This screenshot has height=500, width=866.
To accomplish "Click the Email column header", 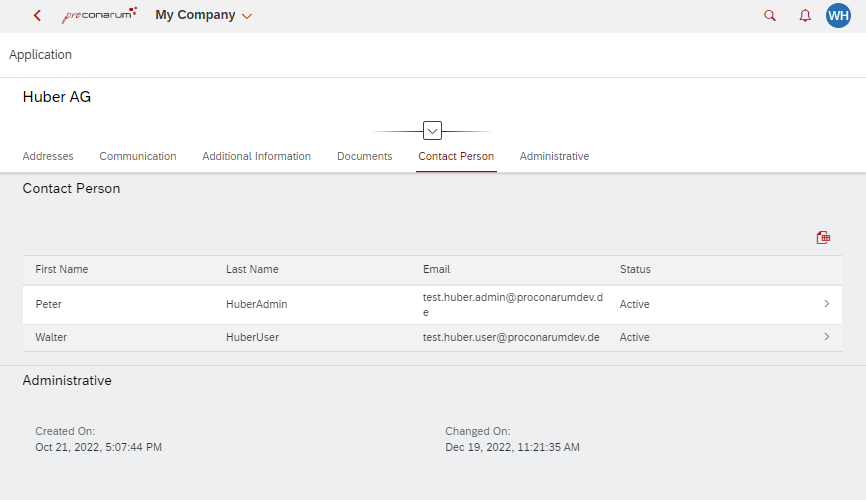I will 436,270.
